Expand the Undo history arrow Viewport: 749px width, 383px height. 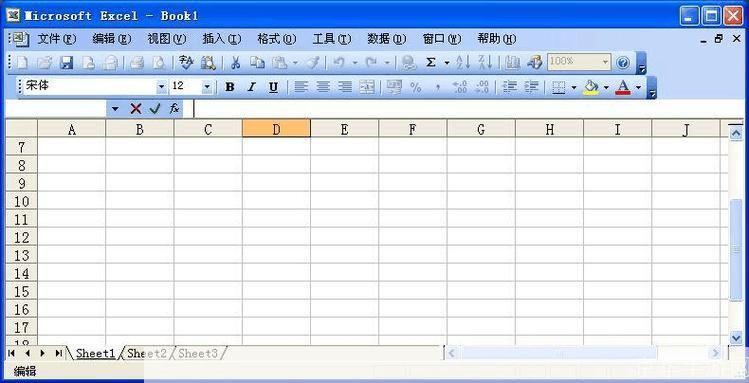tap(355, 63)
